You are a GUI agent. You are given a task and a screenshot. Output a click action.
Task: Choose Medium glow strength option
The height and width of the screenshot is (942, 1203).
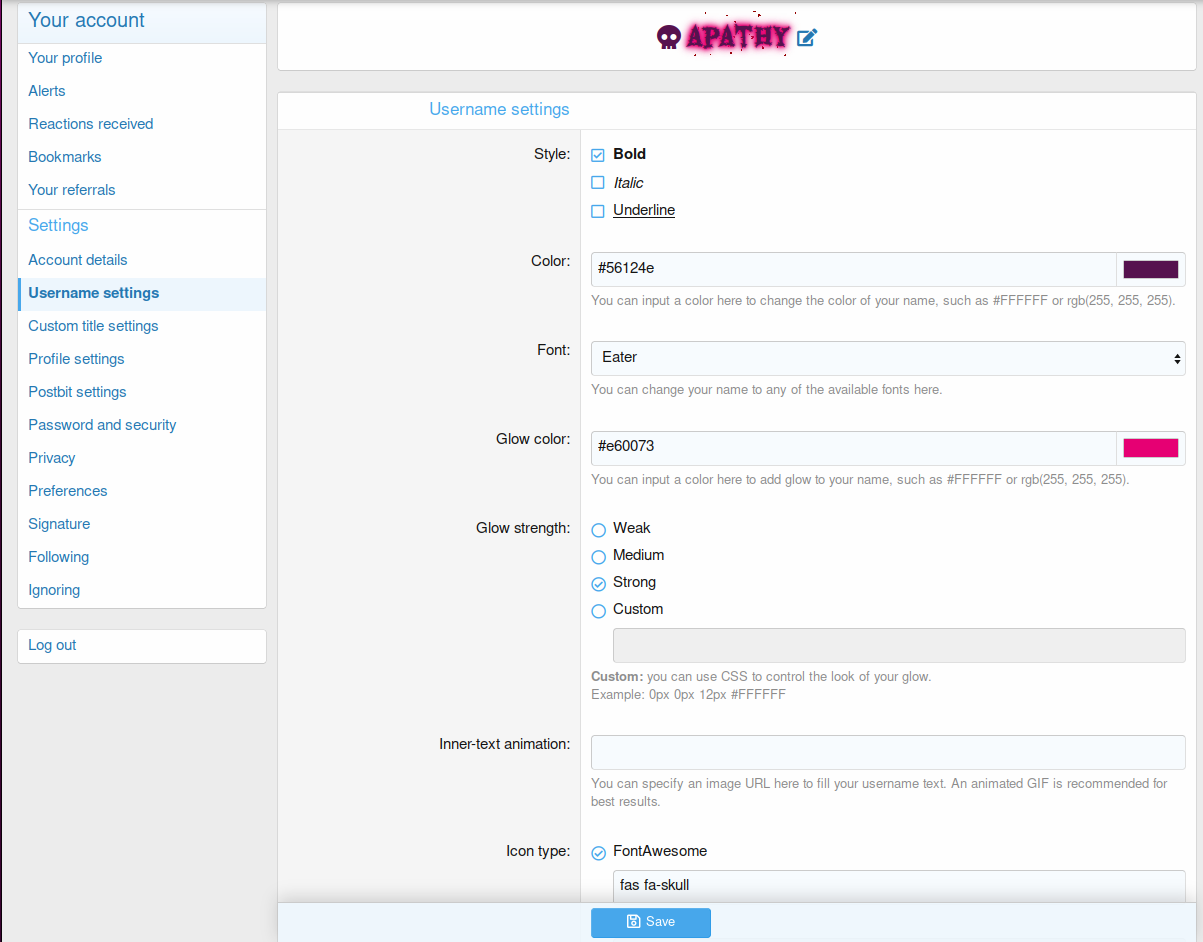click(x=599, y=557)
